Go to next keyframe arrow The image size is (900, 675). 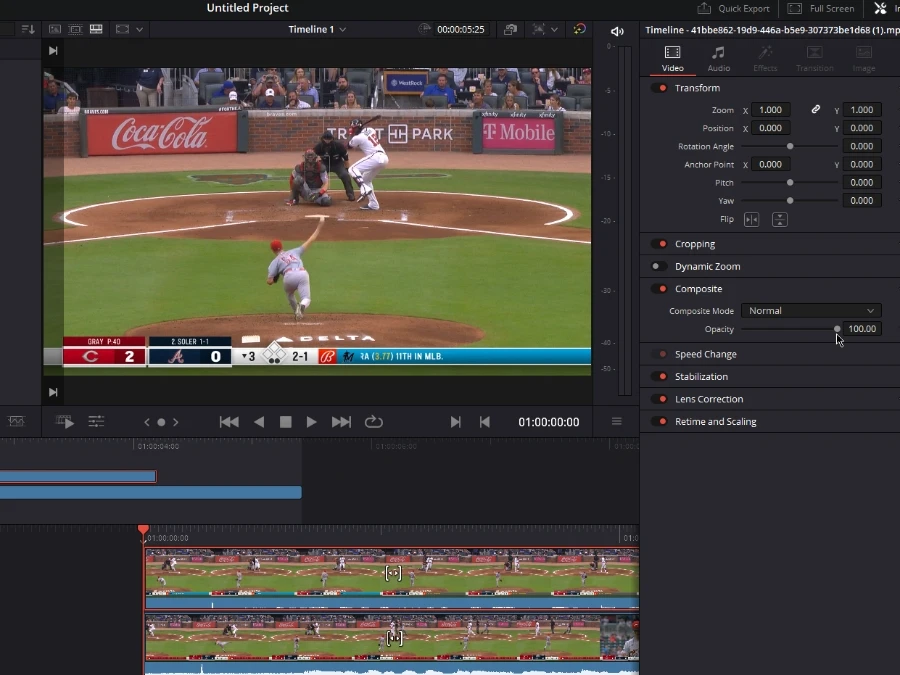point(176,422)
